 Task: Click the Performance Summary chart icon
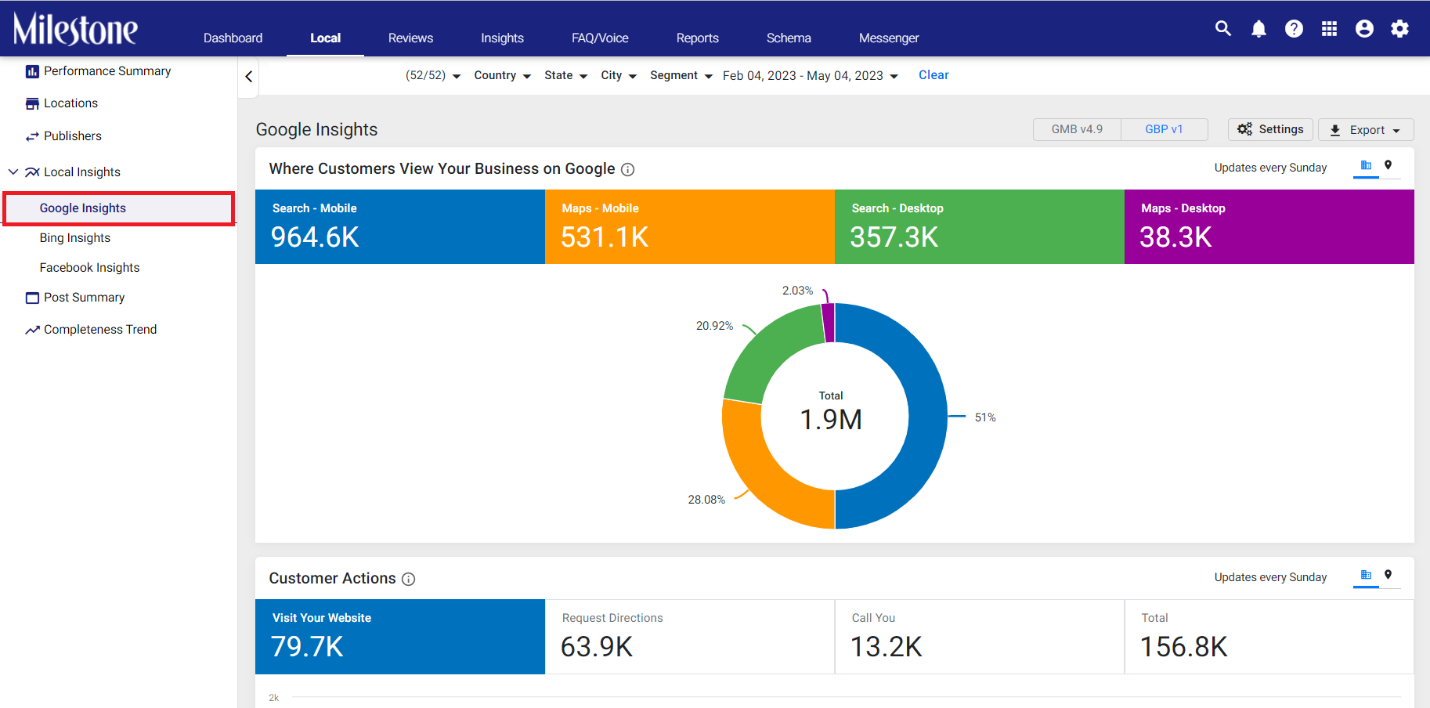[32, 71]
